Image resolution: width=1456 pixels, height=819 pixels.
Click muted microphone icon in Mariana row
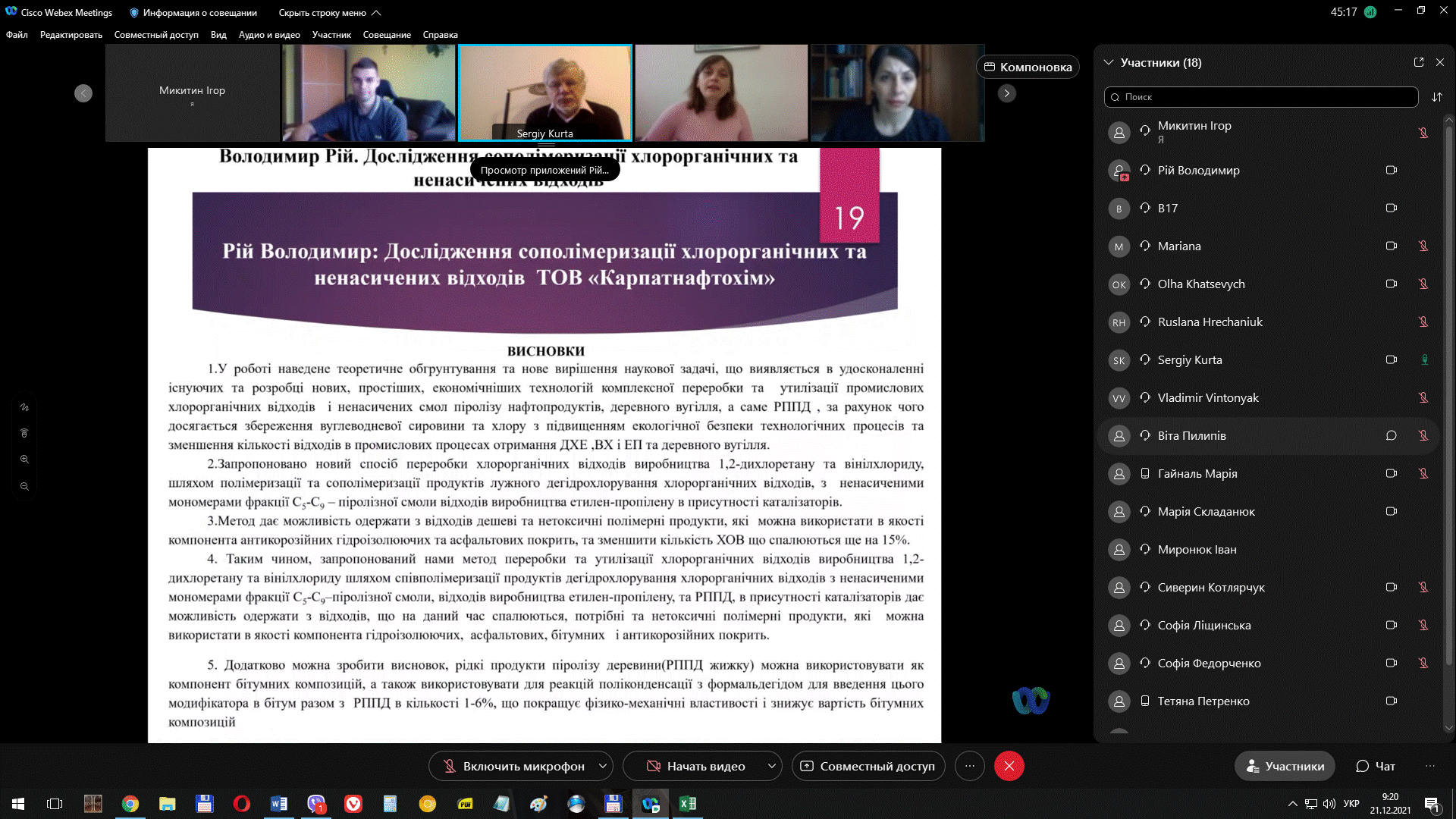point(1423,246)
